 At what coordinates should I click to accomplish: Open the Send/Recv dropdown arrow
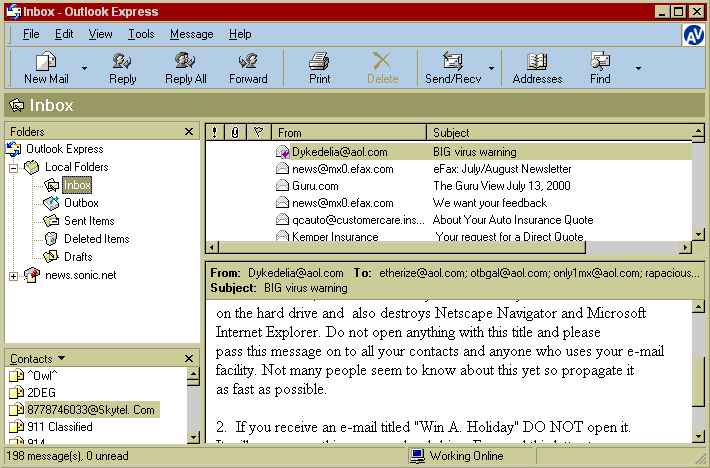[491, 68]
